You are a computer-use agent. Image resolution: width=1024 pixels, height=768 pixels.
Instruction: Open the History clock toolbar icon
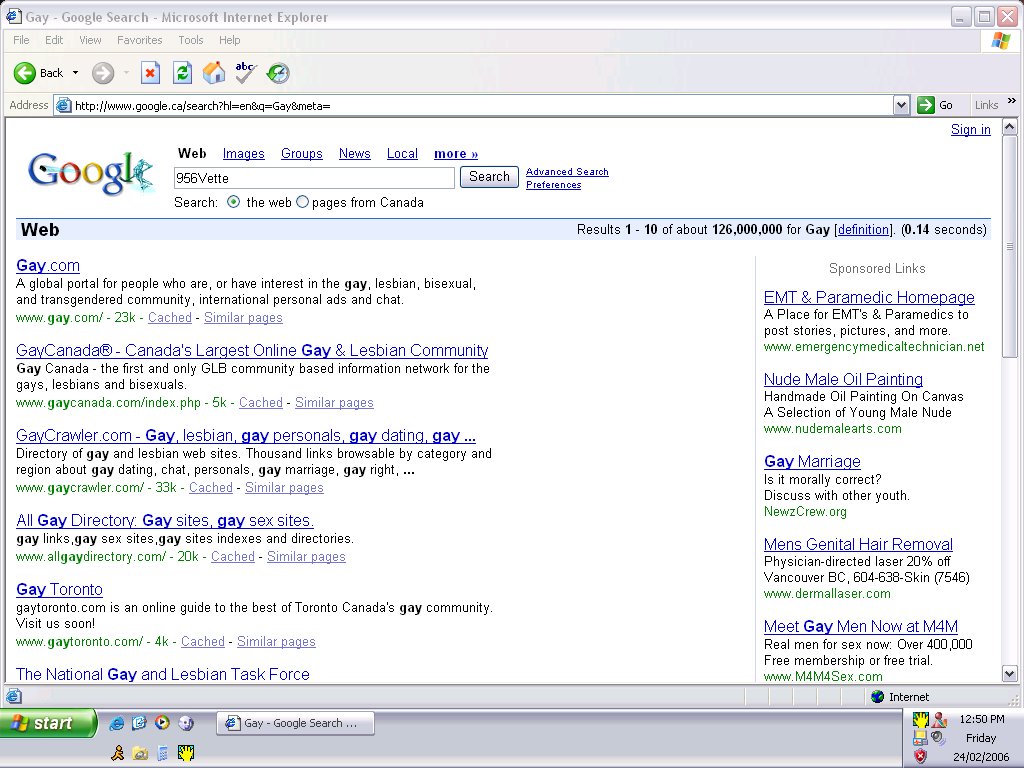click(278, 73)
